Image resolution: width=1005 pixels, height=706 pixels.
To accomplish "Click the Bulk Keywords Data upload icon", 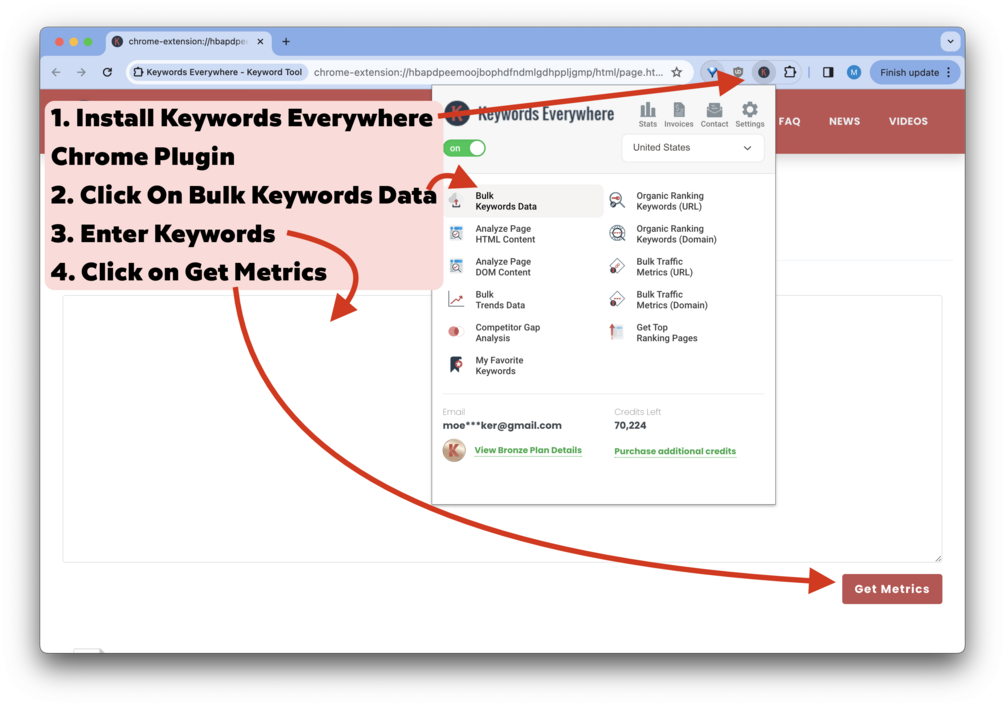I will [x=456, y=201].
